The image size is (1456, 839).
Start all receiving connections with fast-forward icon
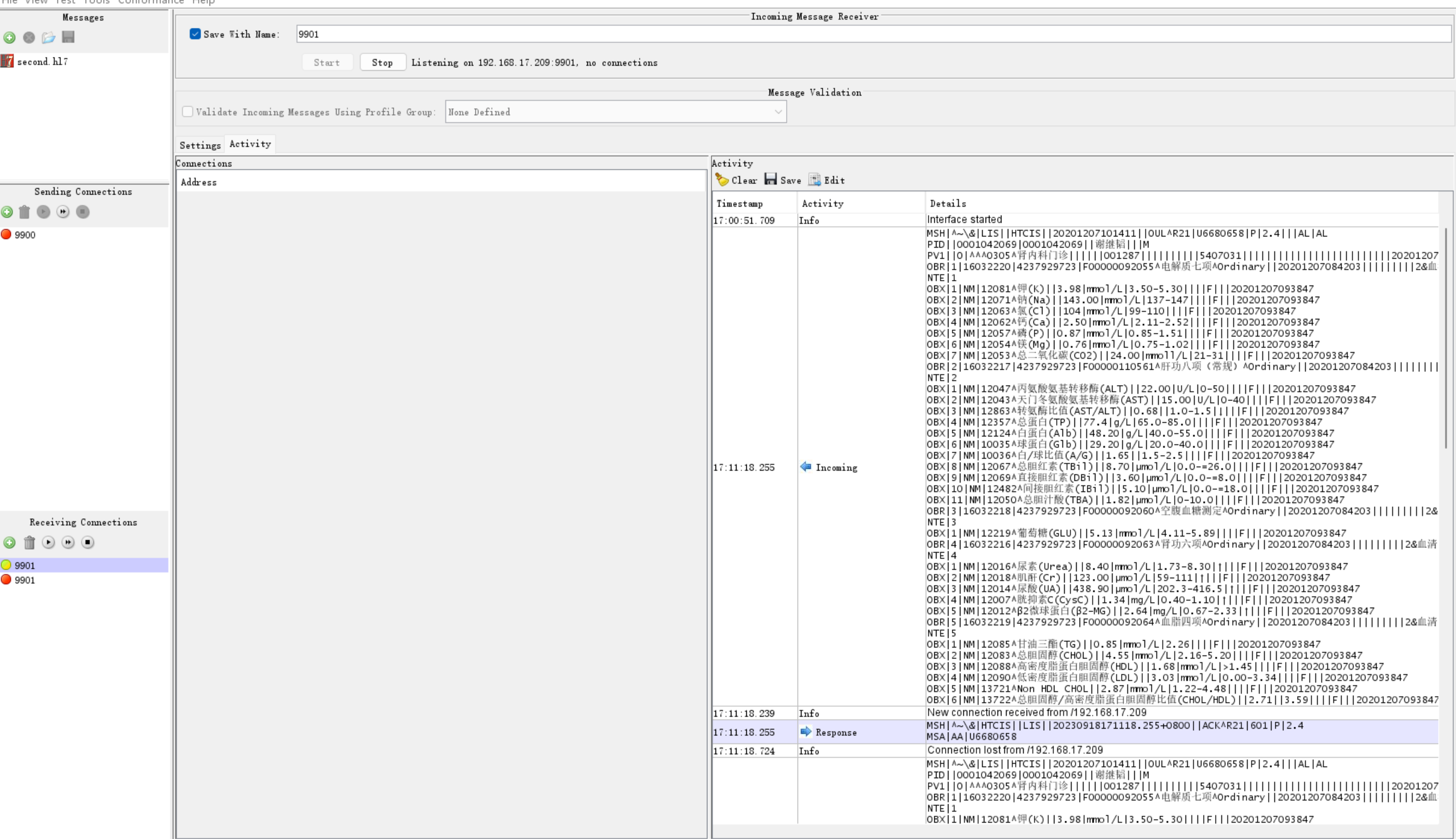pos(68,542)
